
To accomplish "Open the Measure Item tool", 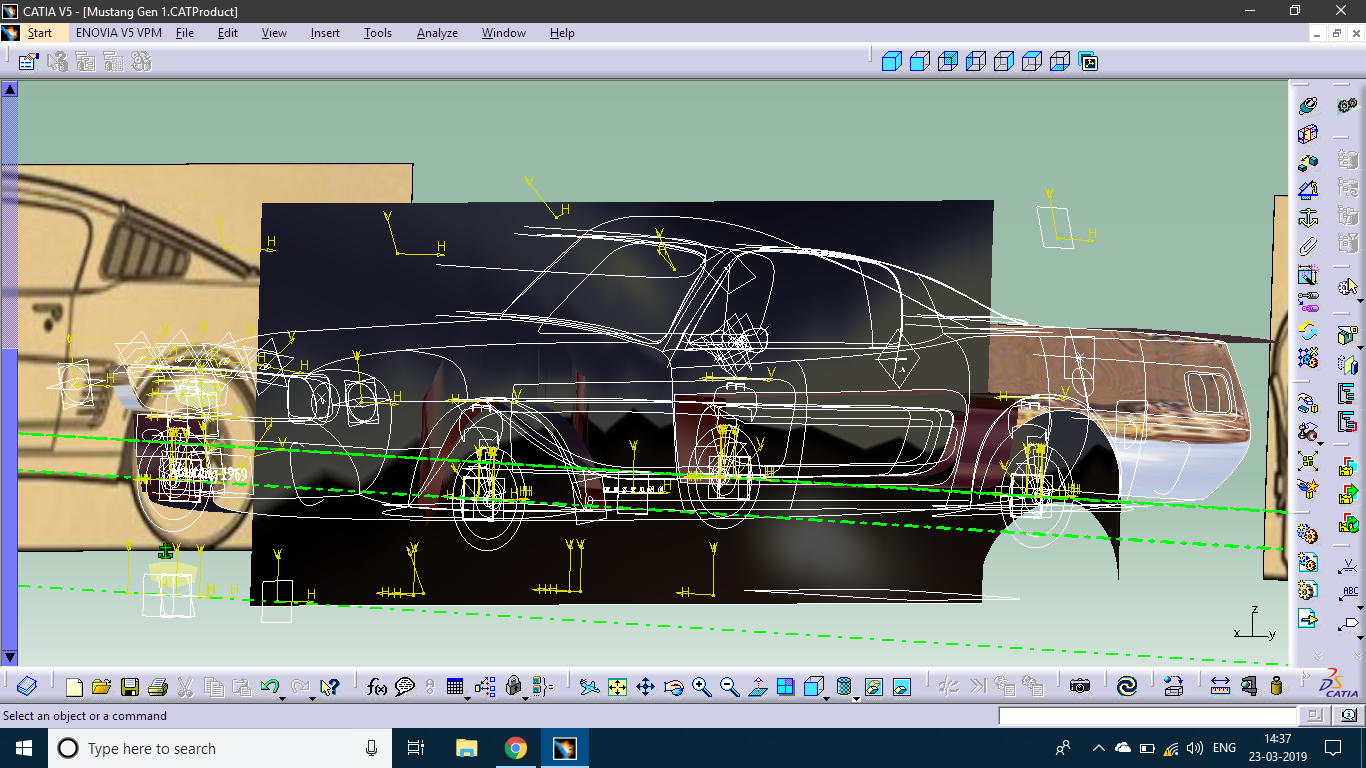I will [x=1248, y=687].
